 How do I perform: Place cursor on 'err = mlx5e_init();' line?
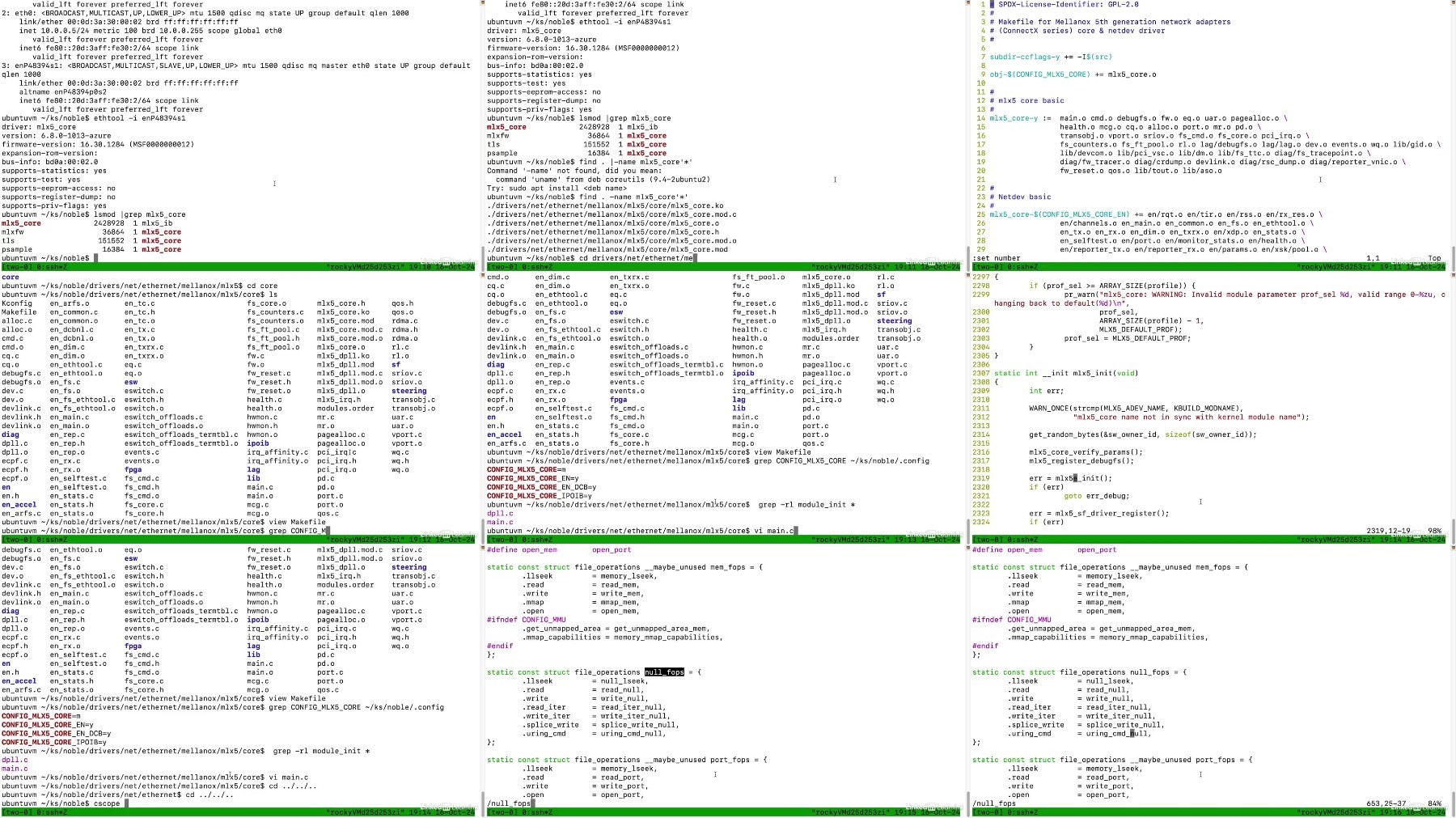tap(1070, 478)
